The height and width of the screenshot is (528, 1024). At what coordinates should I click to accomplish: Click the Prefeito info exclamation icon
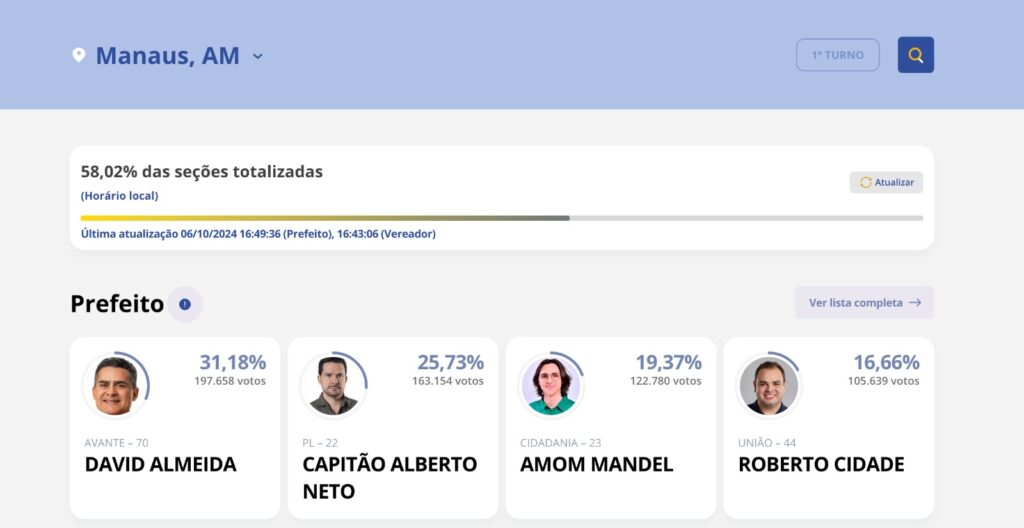click(185, 304)
